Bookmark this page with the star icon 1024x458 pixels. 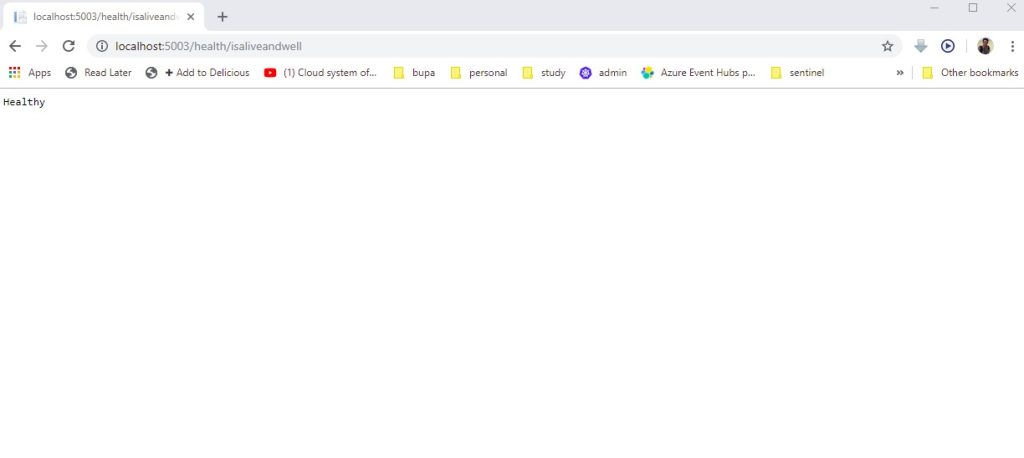(887, 46)
